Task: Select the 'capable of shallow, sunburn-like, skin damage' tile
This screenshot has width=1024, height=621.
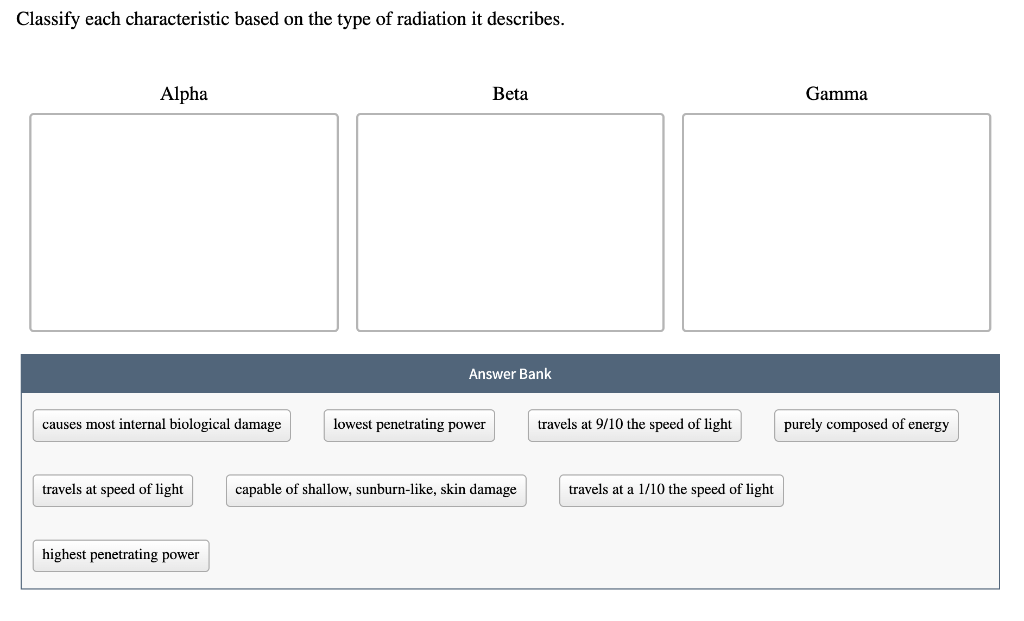Action: click(376, 490)
